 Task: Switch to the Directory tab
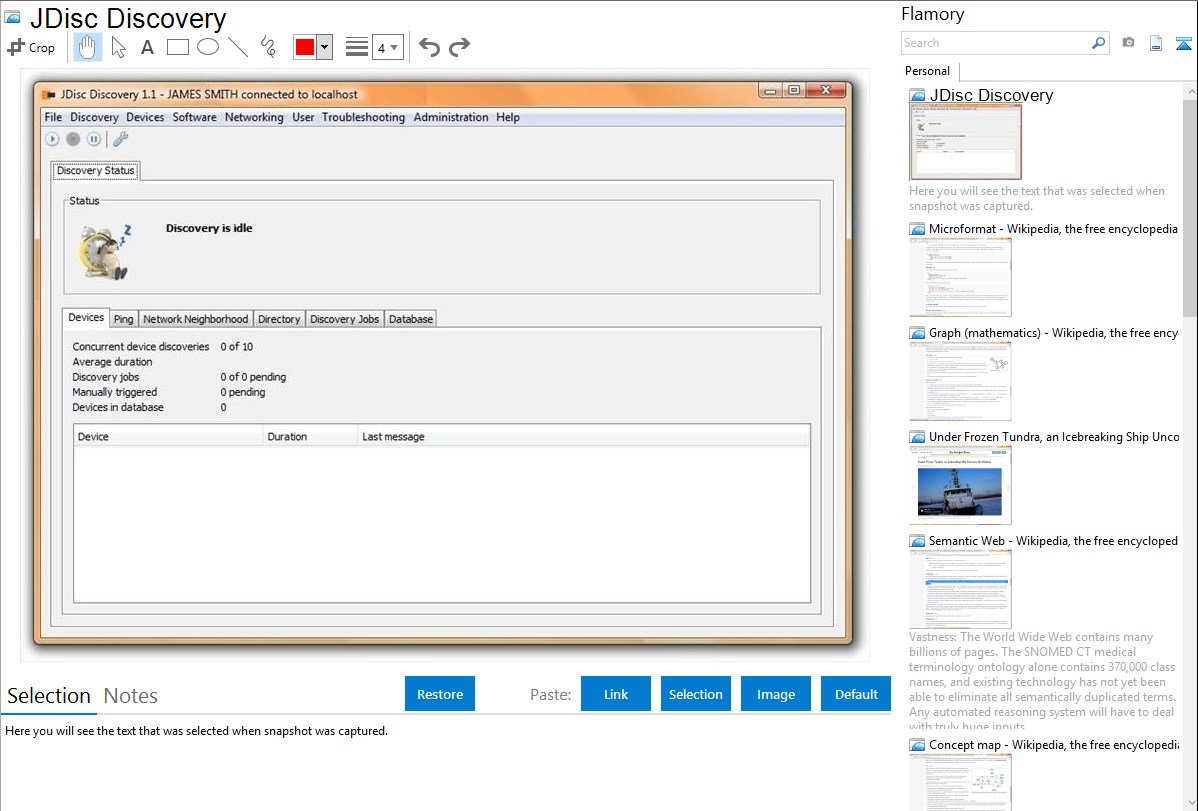(279, 319)
